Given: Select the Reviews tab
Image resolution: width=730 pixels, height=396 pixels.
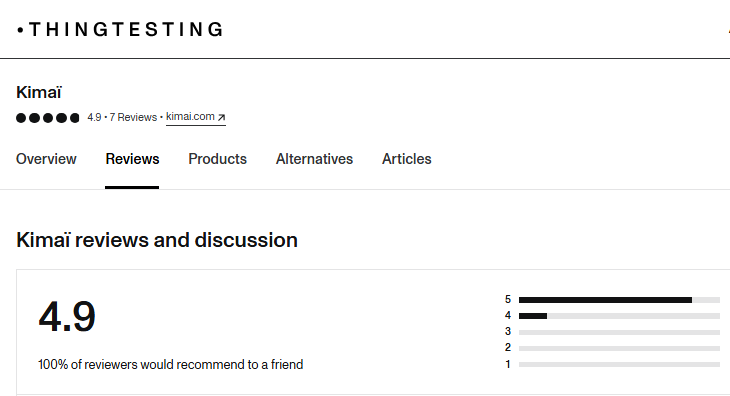Looking at the screenshot, I should click(x=132, y=159).
